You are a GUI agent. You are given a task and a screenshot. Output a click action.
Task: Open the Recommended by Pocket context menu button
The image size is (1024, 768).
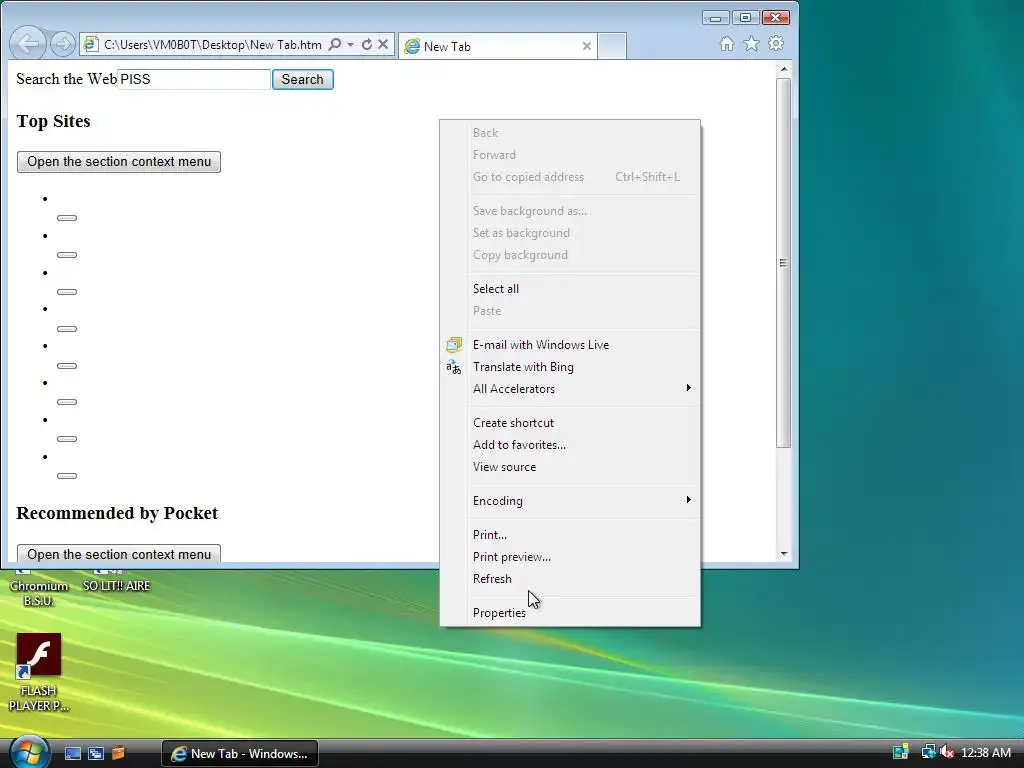tap(119, 553)
